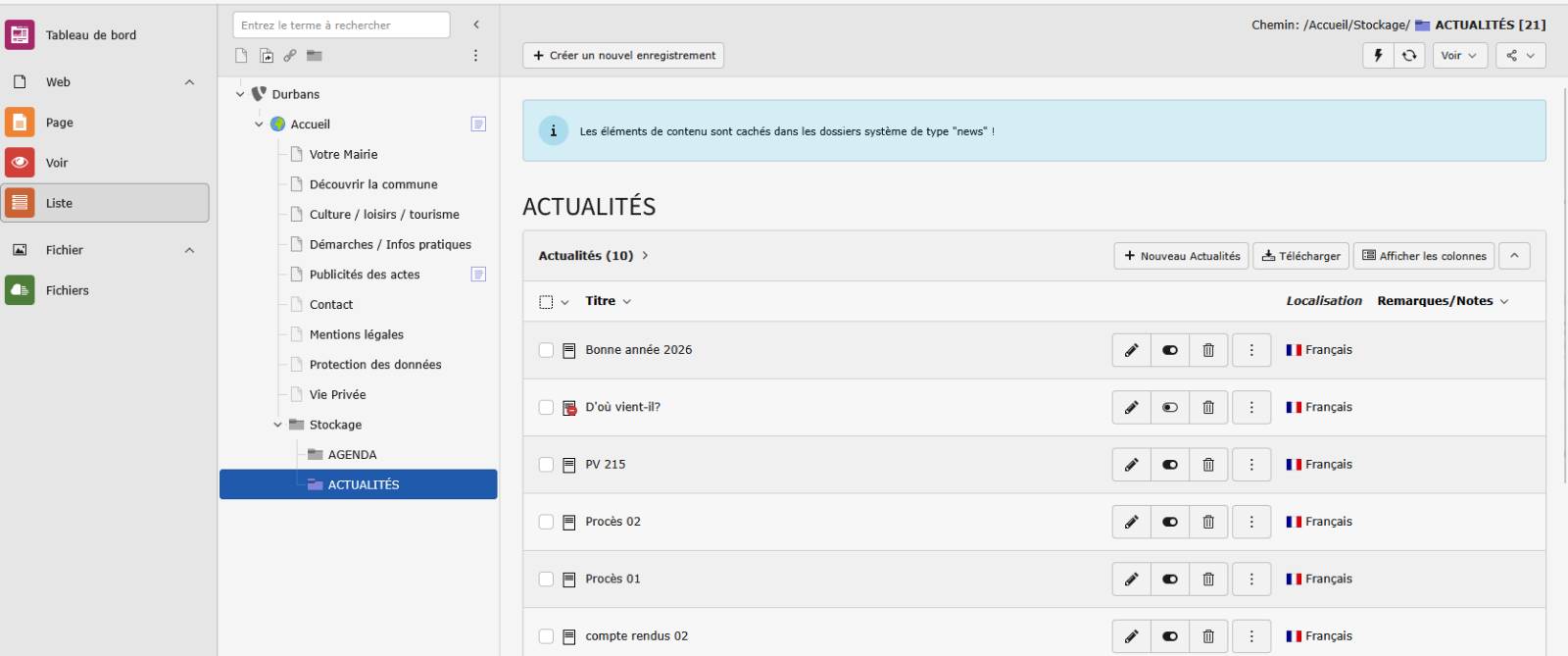Open more options for Procès 02

point(1251,522)
